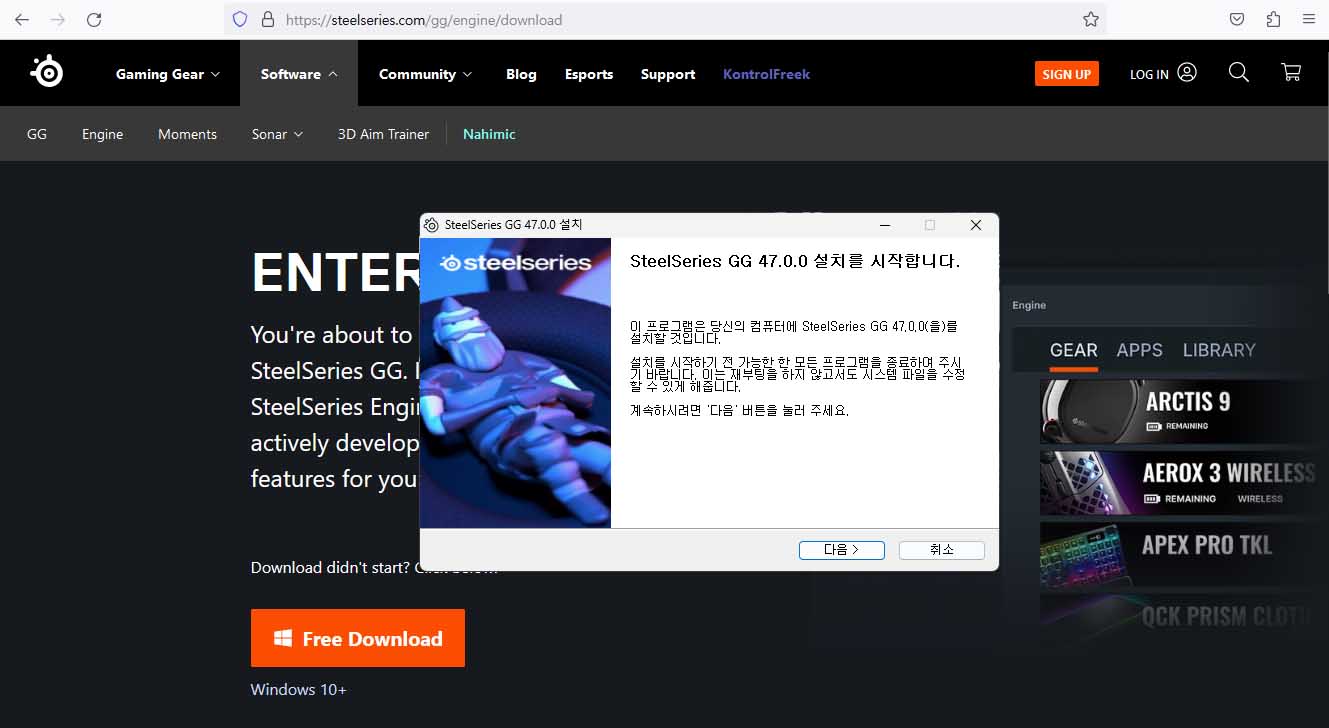This screenshot has height=728, width=1329.
Task: Open the Support menu item
Action: click(668, 74)
